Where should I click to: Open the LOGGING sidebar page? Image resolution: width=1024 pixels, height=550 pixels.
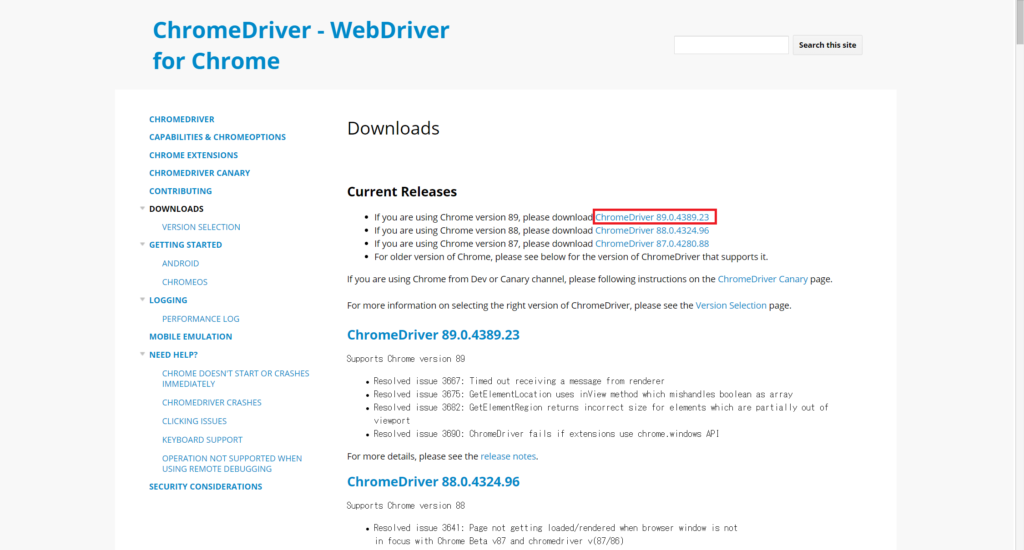coord(168,300)
